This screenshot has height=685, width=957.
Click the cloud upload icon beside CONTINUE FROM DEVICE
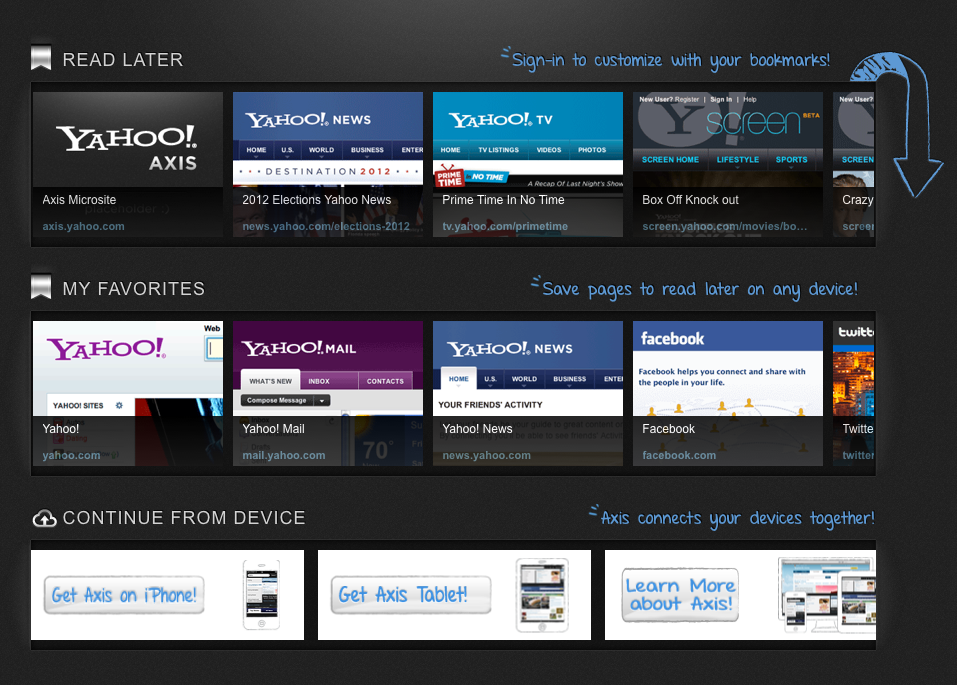[x=45, y=518]
